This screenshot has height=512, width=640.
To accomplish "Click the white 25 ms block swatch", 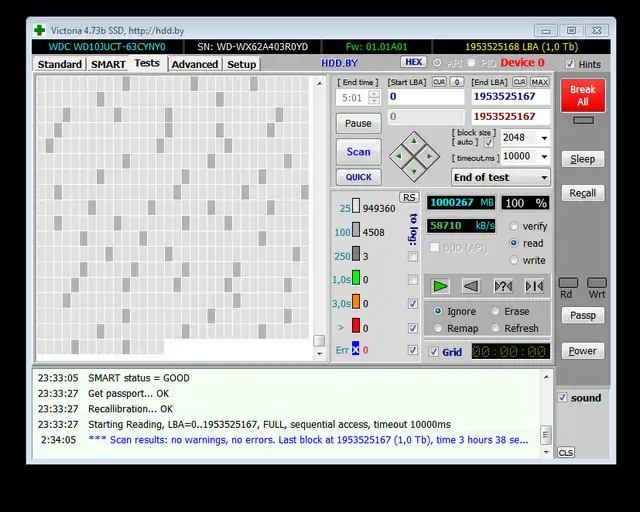I will tap(356, 206).
